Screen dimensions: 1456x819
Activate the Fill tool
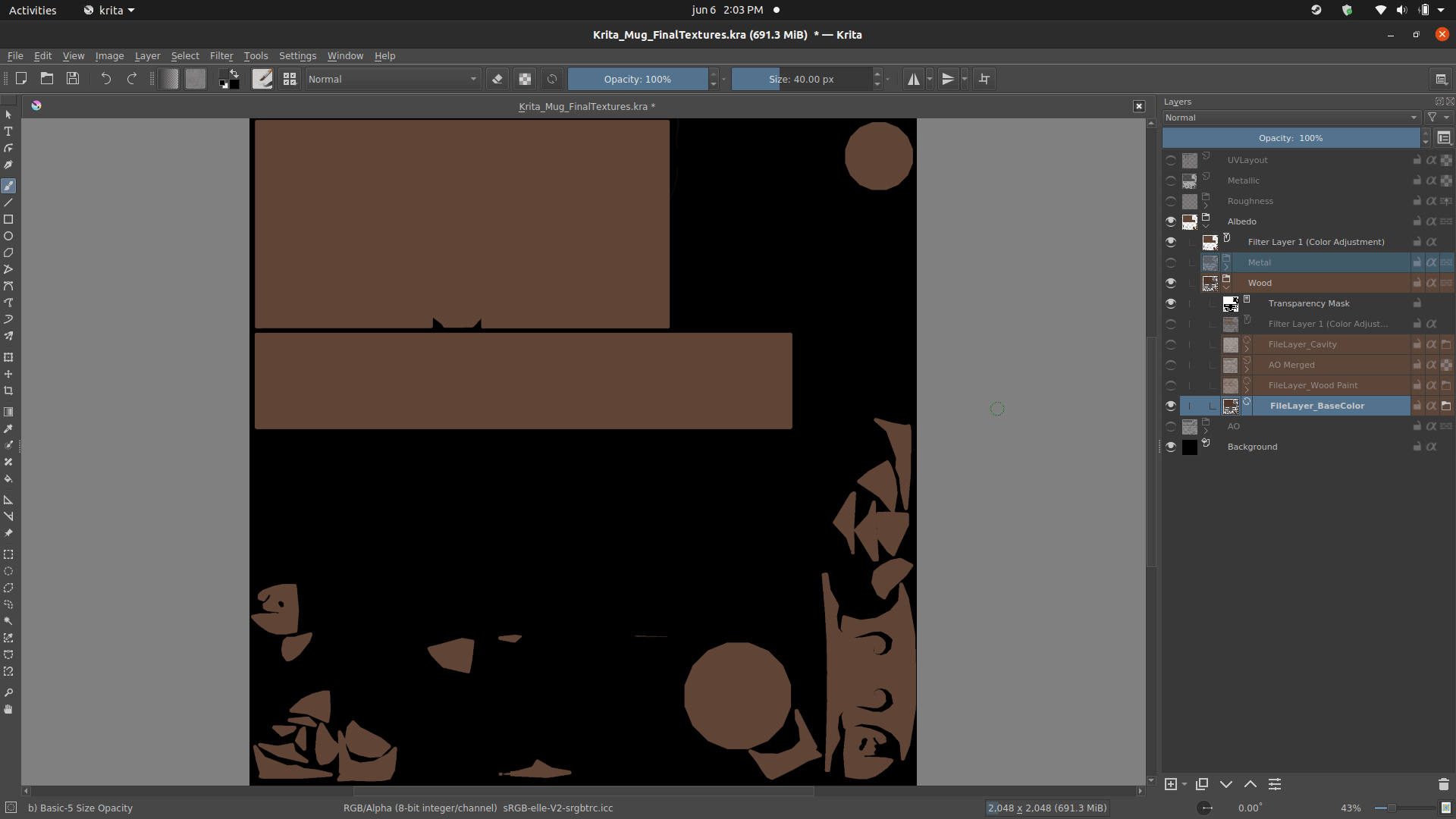pyautogui.click(x=8, y=479)
